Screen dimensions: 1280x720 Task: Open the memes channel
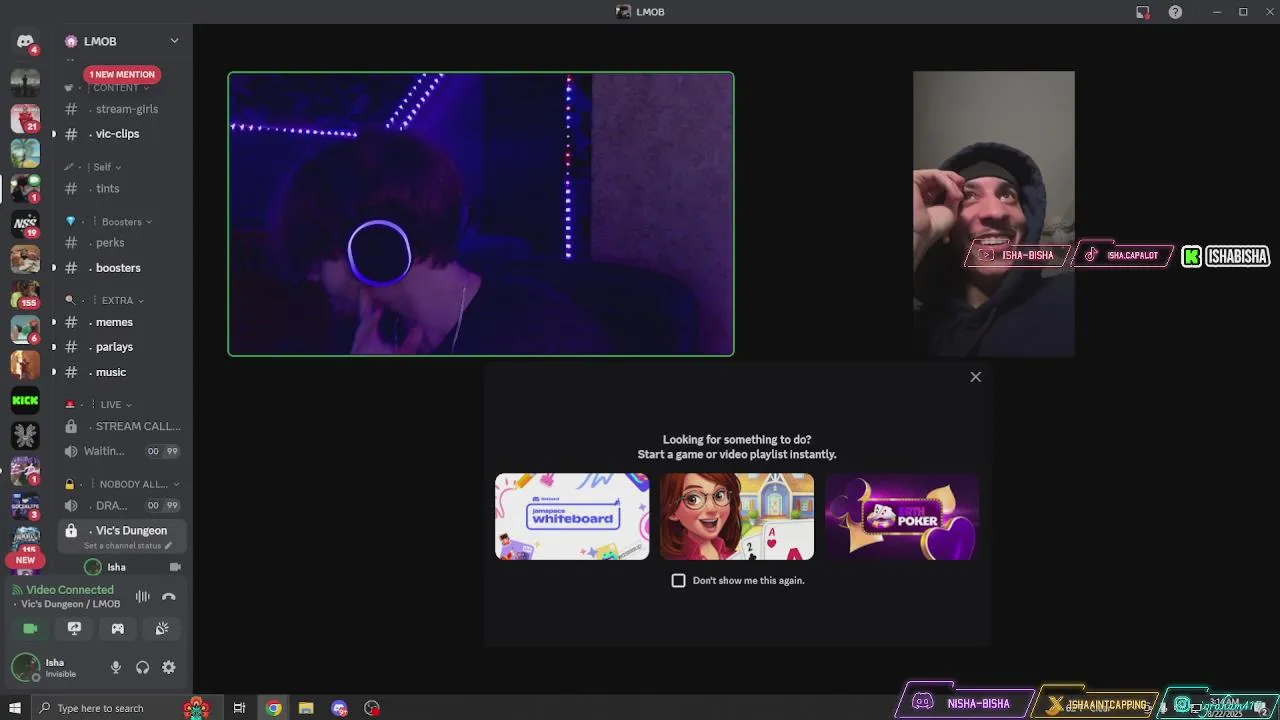pyautogui.click(x=122, y=322)
